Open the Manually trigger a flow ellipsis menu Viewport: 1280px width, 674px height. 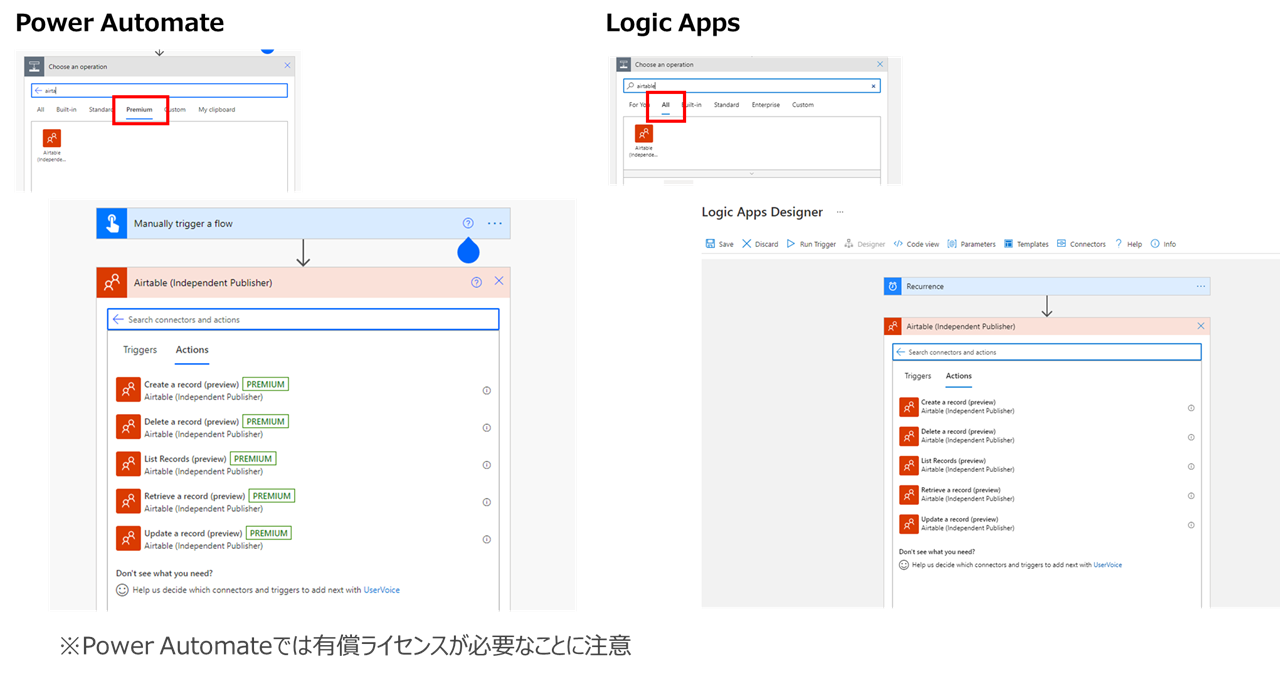tap(495, 223)
